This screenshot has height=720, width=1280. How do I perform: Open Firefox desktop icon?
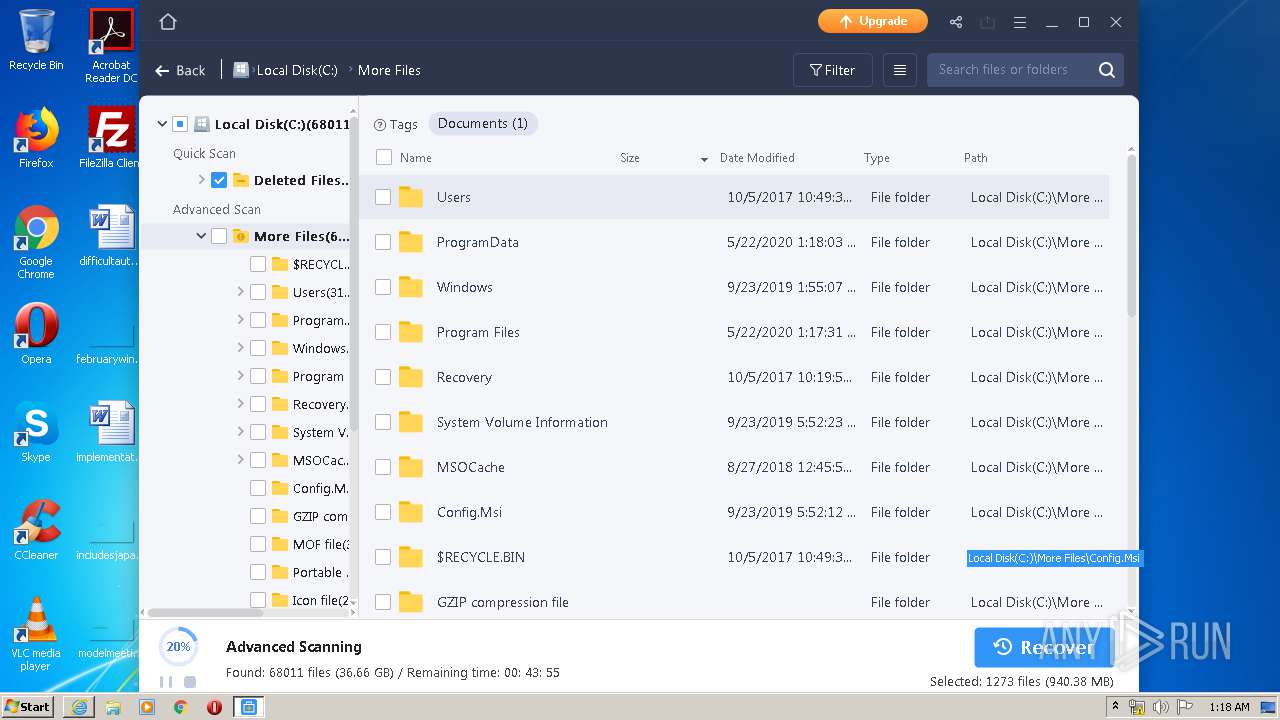(36, 138)
